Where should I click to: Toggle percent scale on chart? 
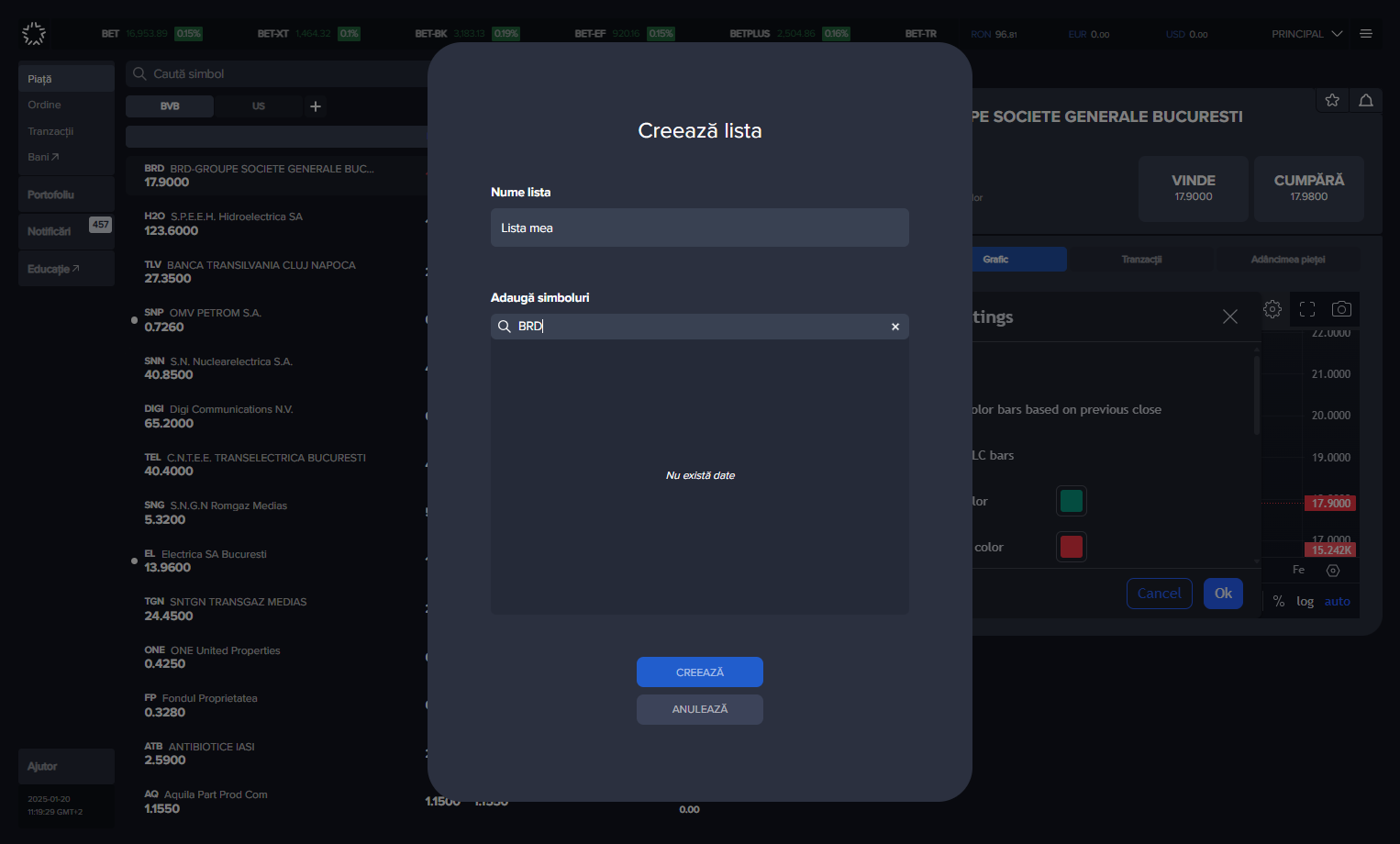[x=1279, y=602]
